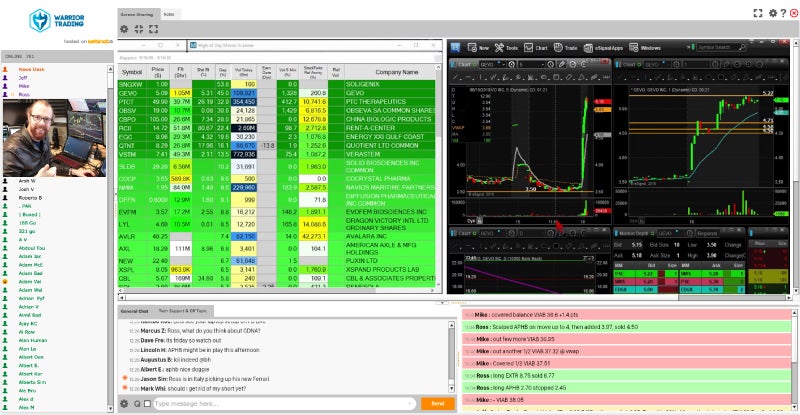Select the OBSV symbol in scanner

tap(128, 110)
